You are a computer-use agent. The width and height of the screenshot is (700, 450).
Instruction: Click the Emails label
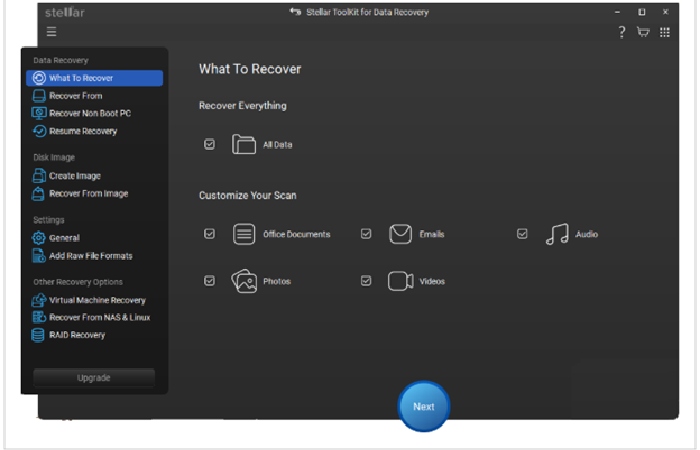432,234
